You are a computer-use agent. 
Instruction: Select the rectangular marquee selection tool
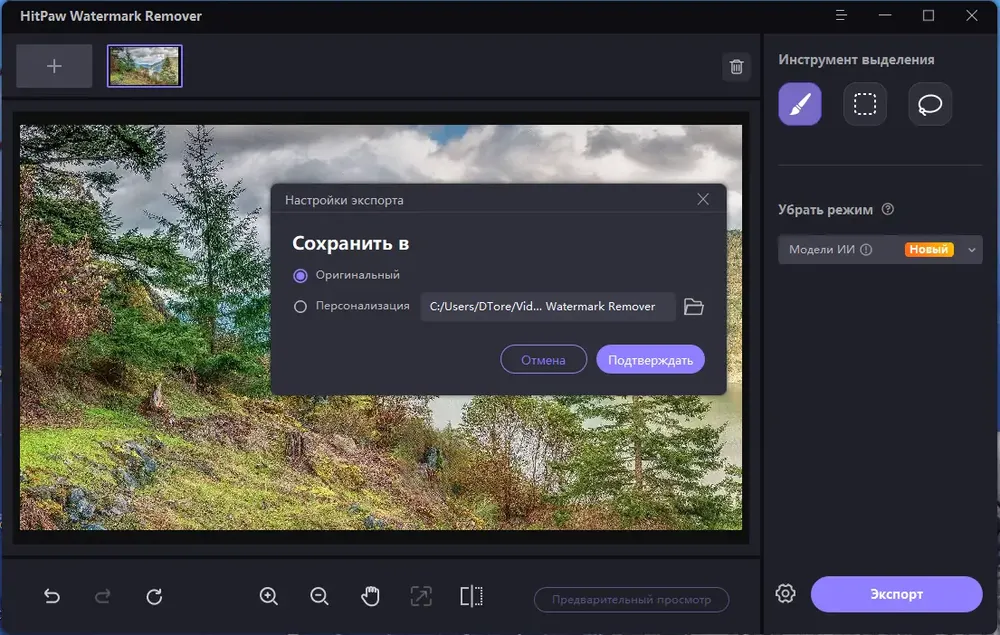coord(865,104)
